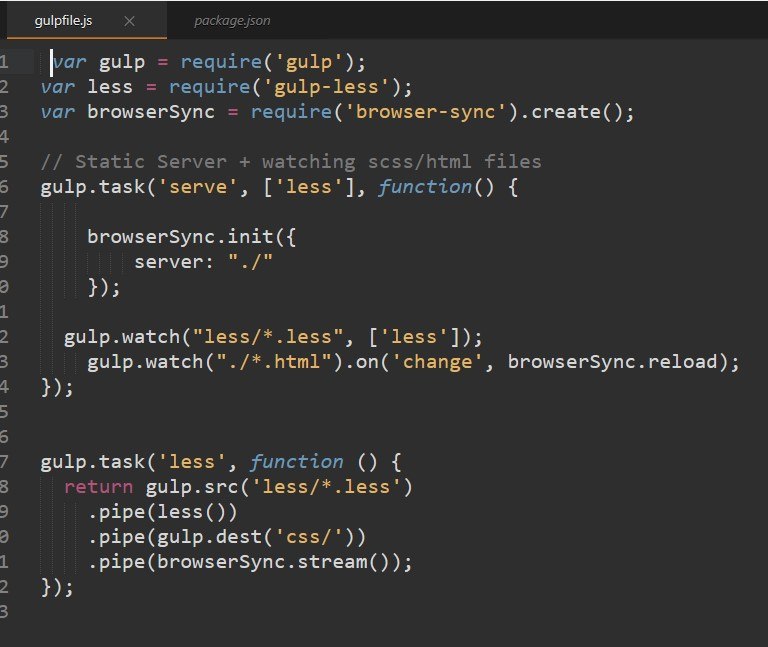Click the 'serve' task name string

tap(198, 187)
